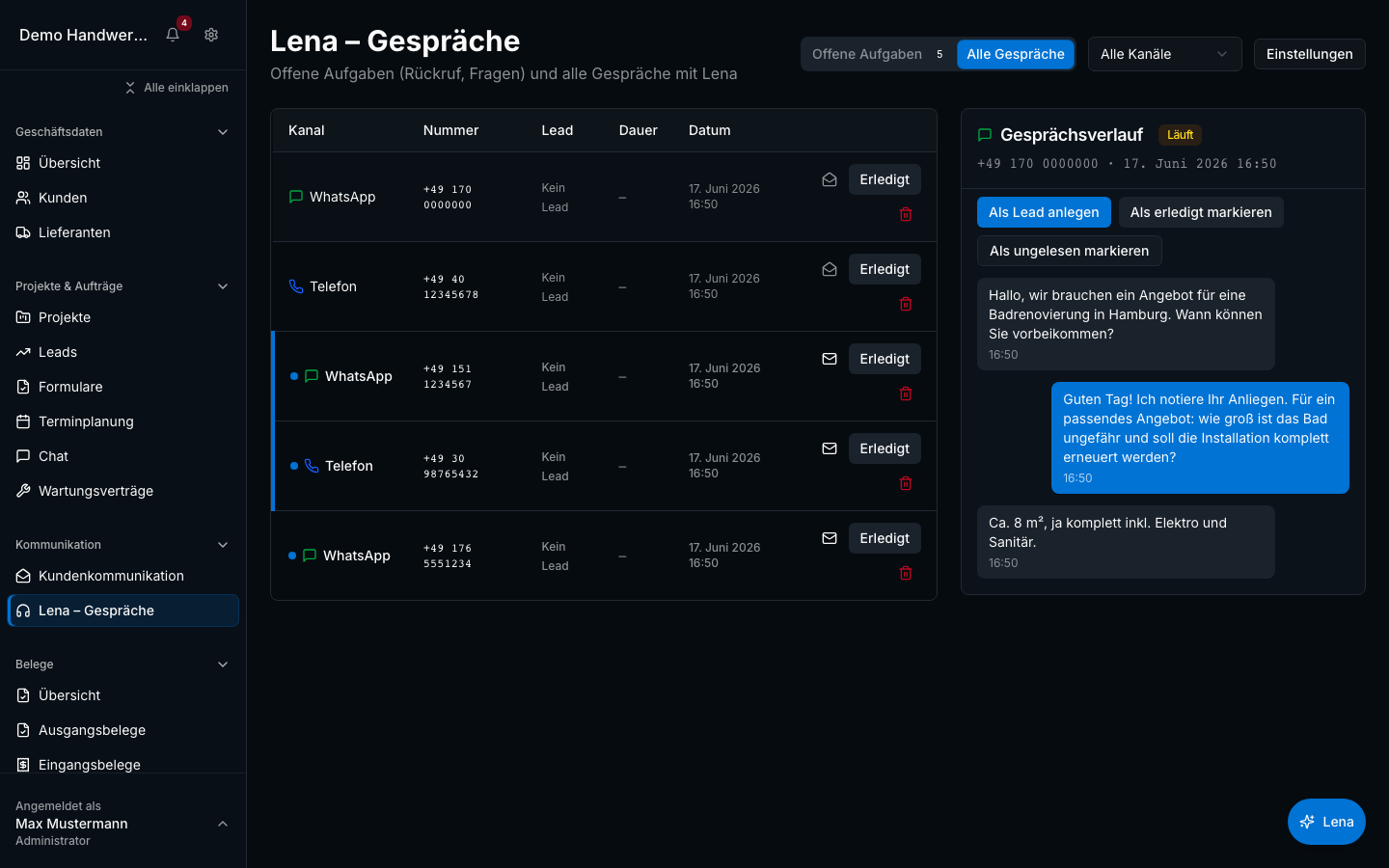Screen dimensions: 1389x868
Task: Click the trash icon for +49 176 5551234
Action: coord(906,573)
